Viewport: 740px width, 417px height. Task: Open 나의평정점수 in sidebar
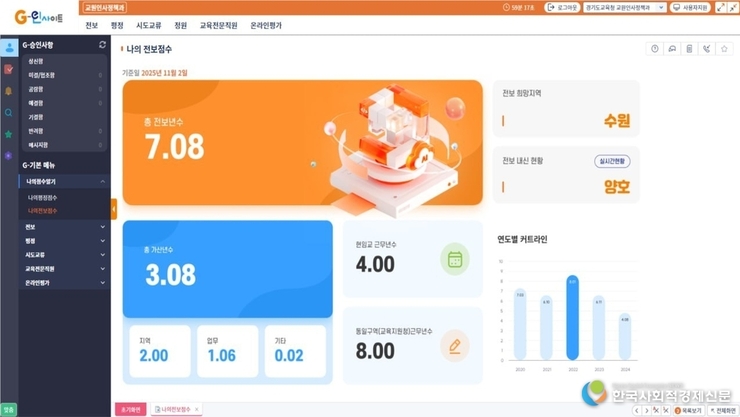coord(42,198)
